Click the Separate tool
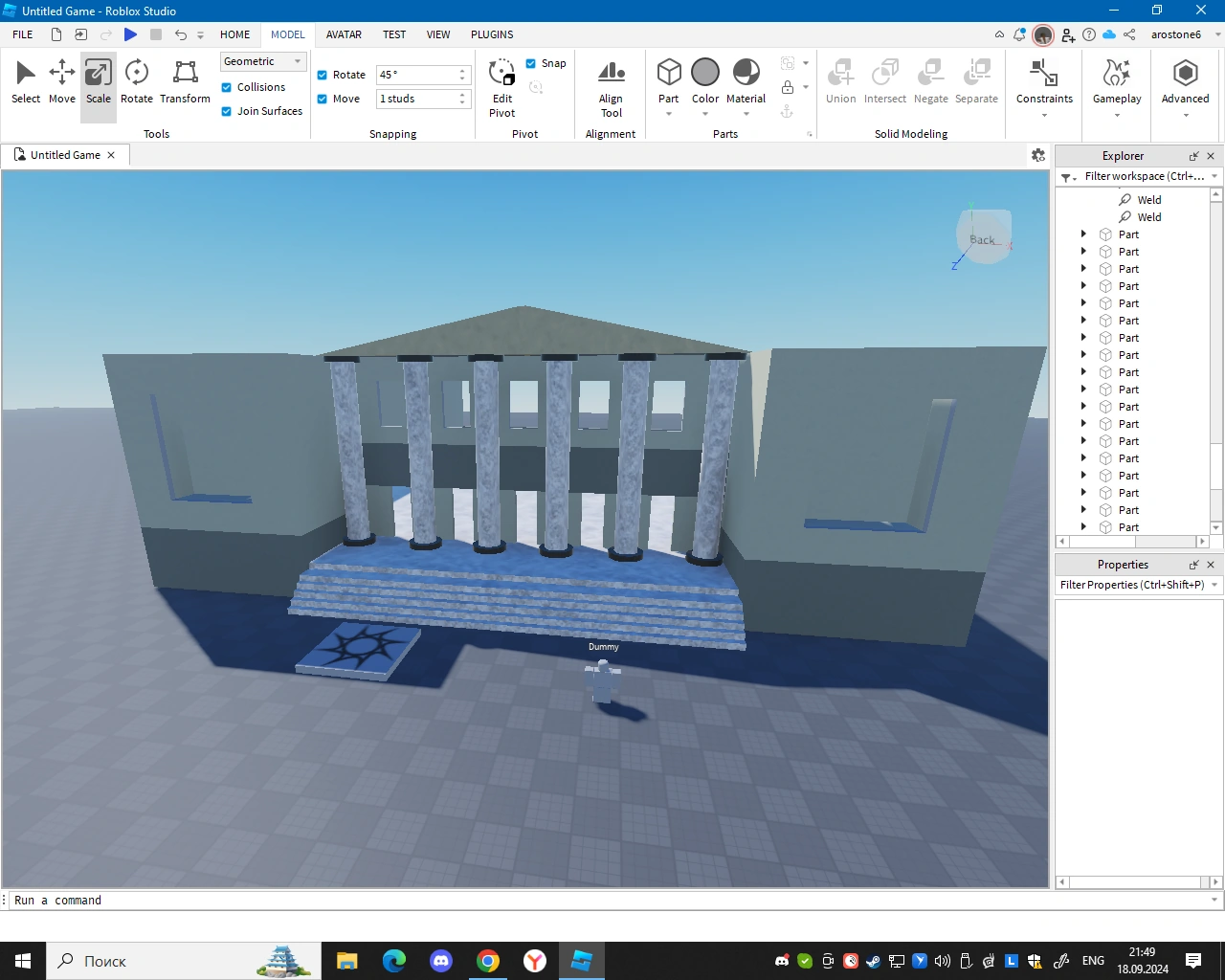Viewport: 1225px width, 980px height. point(976,82)
